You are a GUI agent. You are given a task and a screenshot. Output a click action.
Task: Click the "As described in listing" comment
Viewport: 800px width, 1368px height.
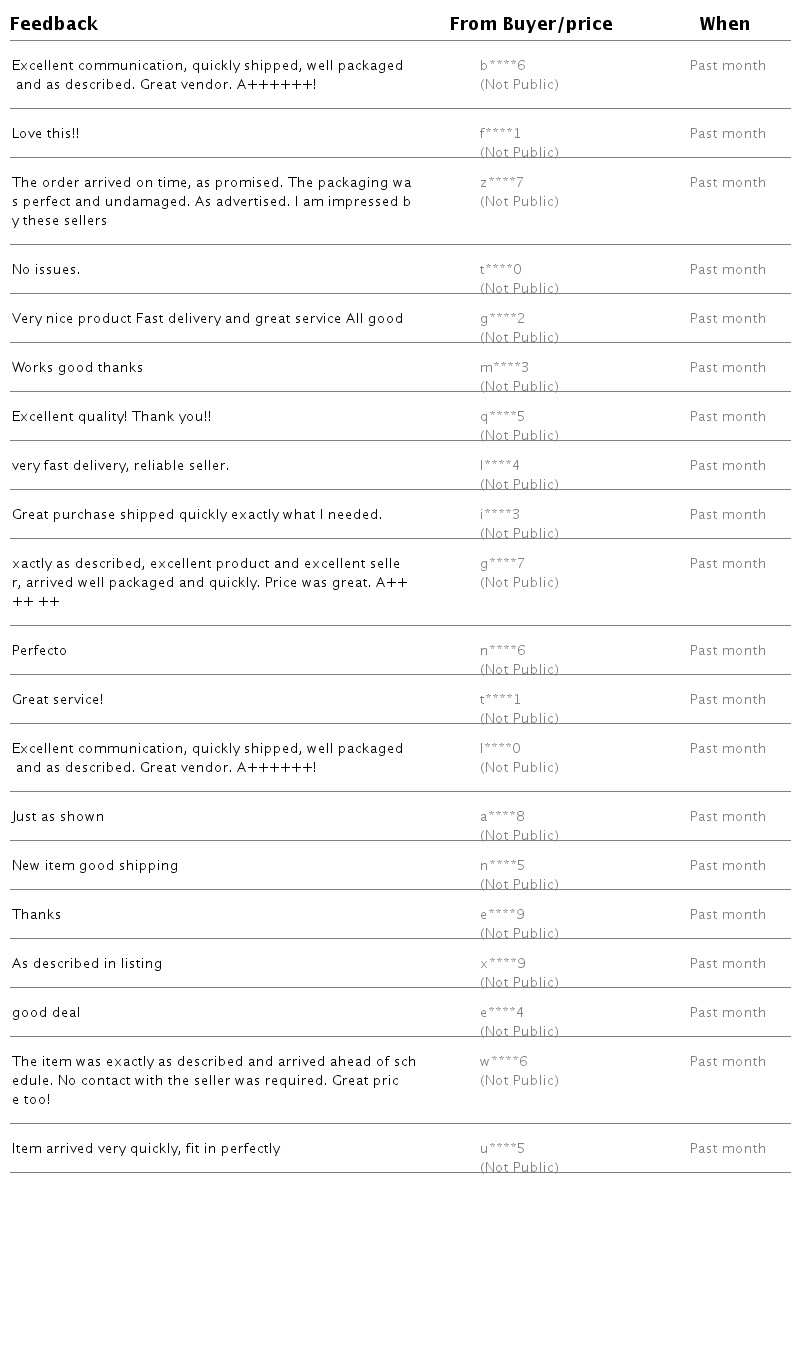[x=87, y=964]
